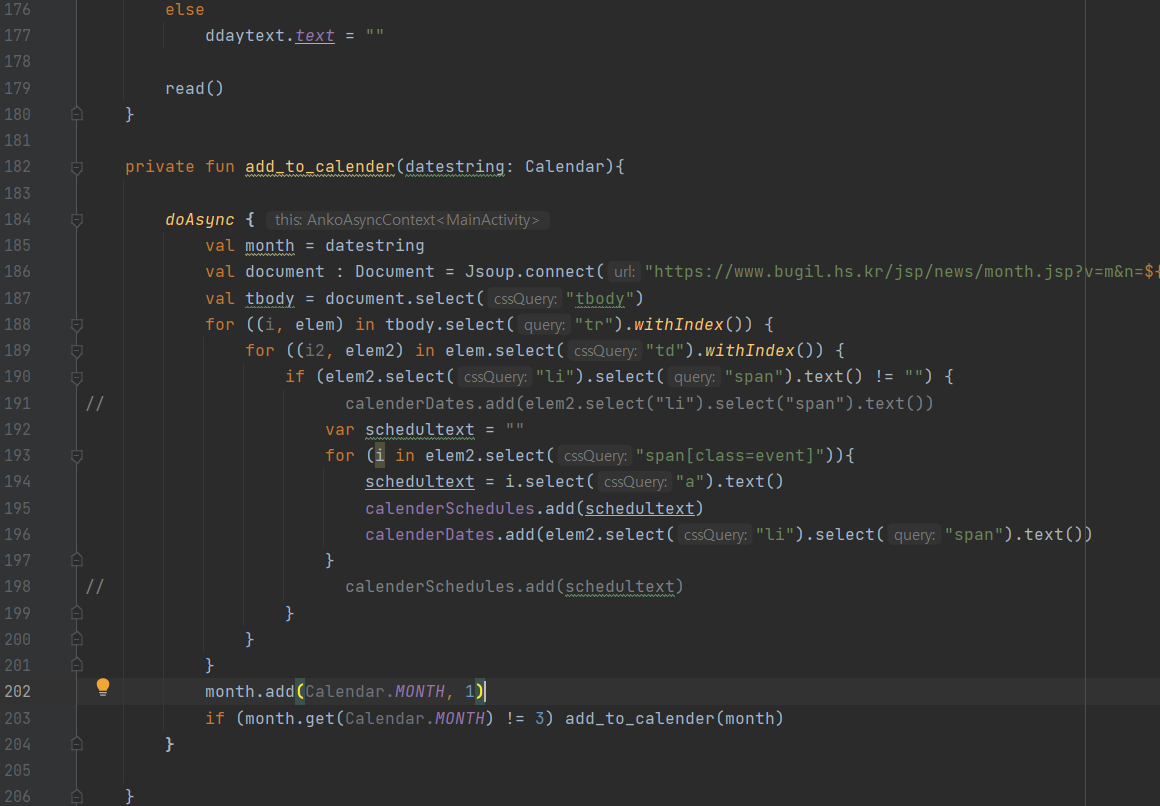Screen dimensions: 1160x806
Task: Fold the span event for loop, line 193
Action: [x=77, y=455]
